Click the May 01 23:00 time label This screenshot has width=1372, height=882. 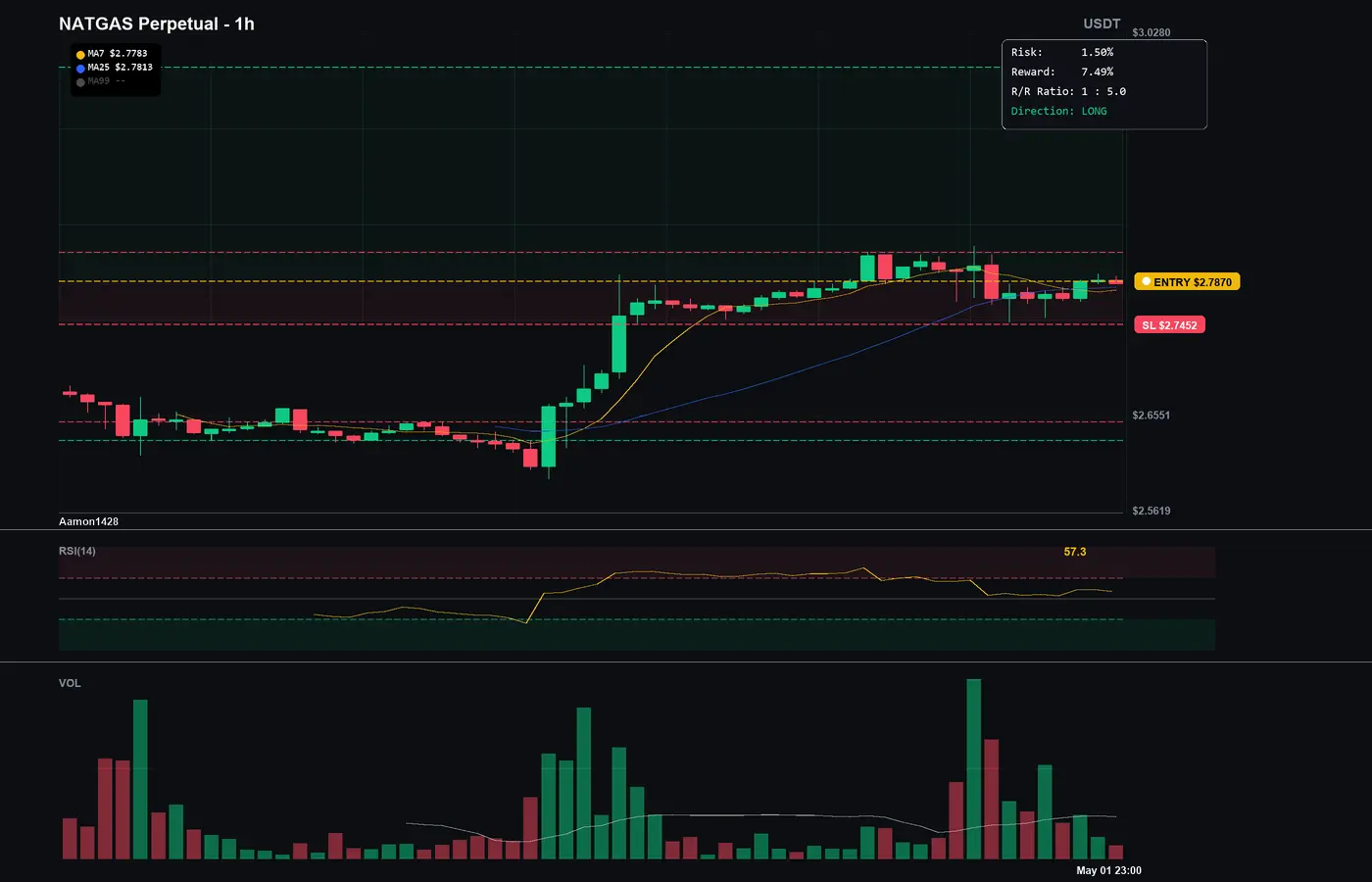coord(1108,870)
